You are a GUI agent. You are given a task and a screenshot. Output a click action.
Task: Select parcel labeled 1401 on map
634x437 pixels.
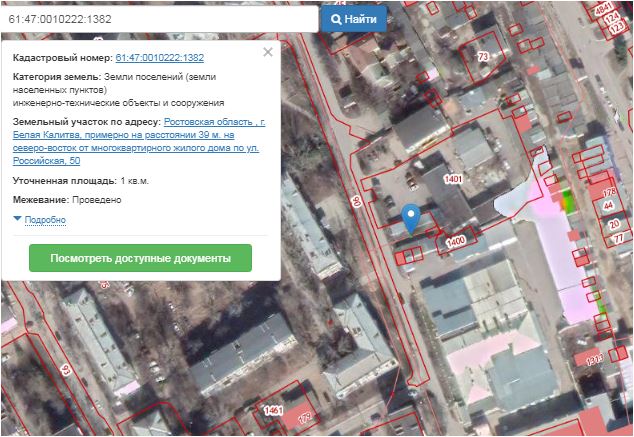click(x=452, y=179)
